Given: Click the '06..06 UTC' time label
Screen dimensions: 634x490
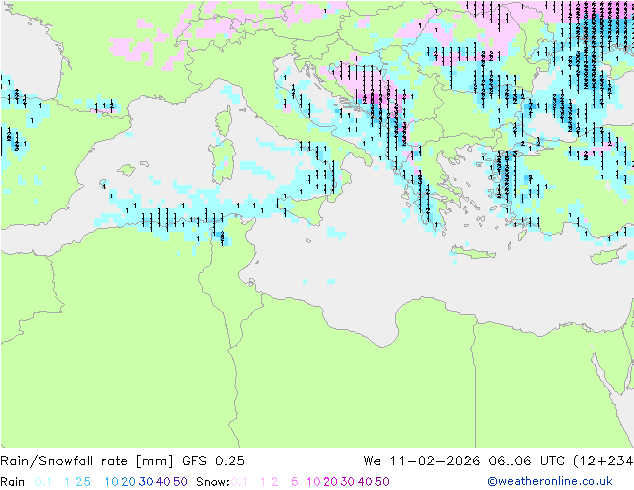Looking at the screenshot, I should 526,461.
